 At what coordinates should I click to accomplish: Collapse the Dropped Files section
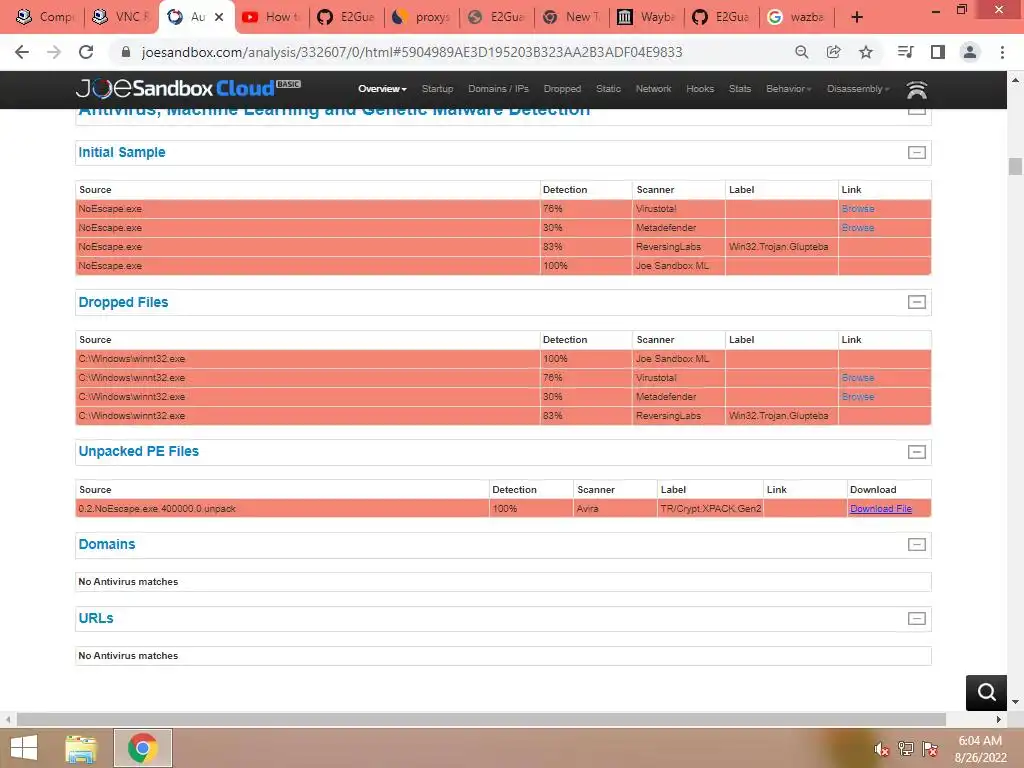point(917,302)
